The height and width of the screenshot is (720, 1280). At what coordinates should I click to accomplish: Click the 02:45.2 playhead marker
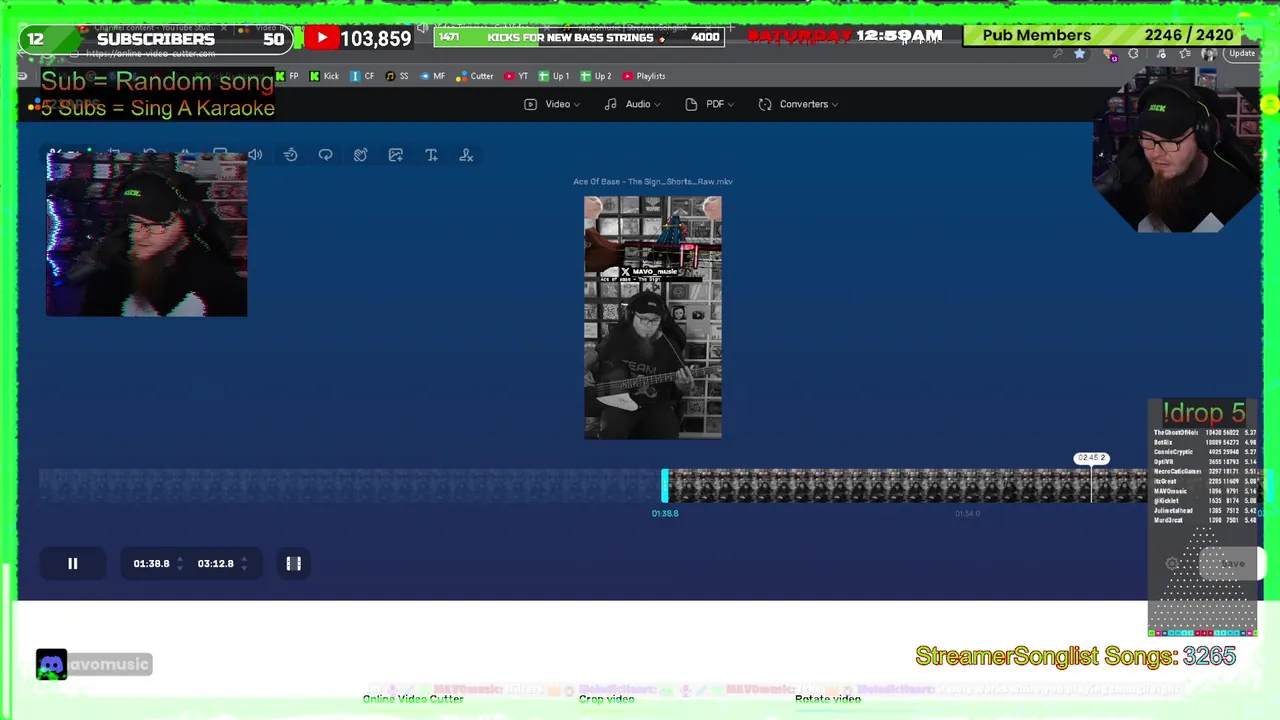[1091, 458]
